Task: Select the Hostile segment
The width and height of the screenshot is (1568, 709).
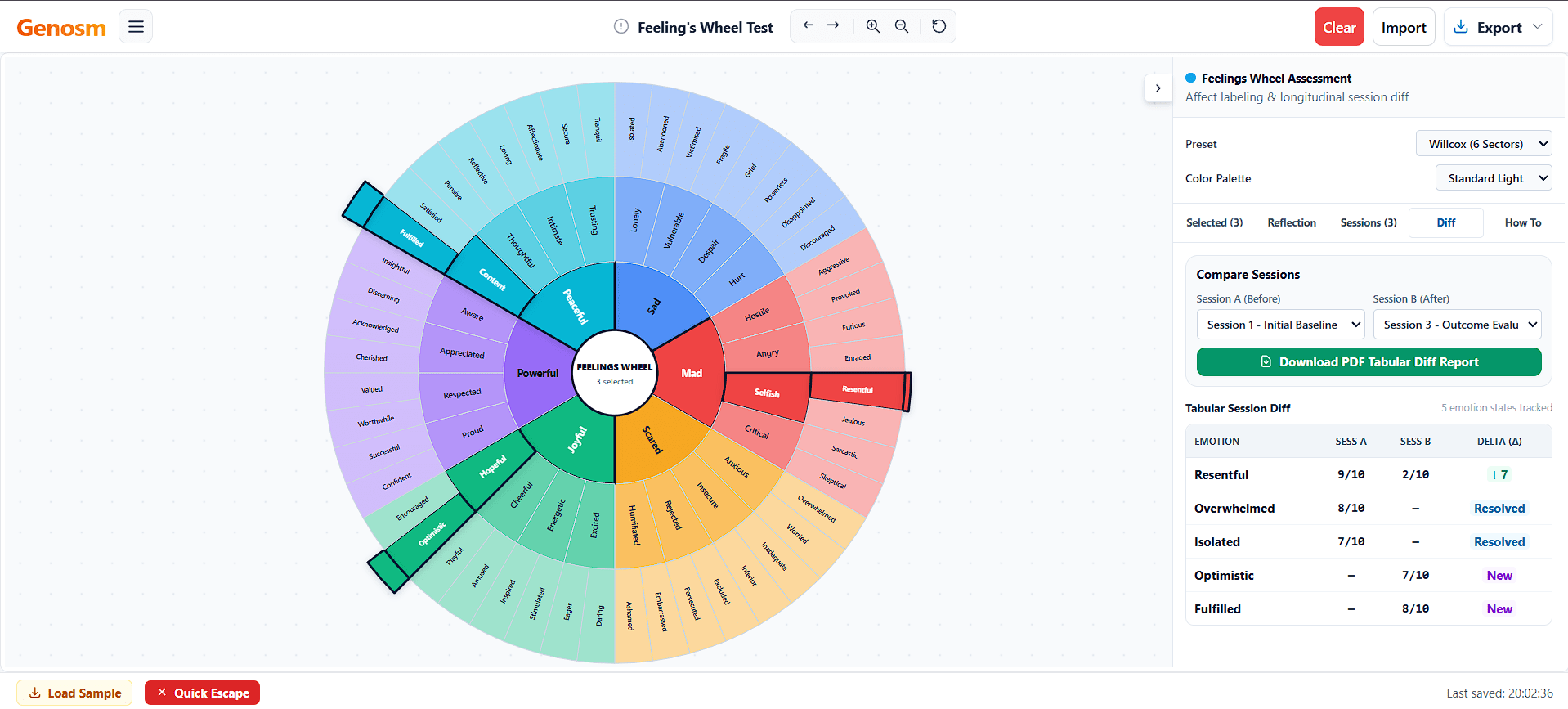Action: pos(757,314)
